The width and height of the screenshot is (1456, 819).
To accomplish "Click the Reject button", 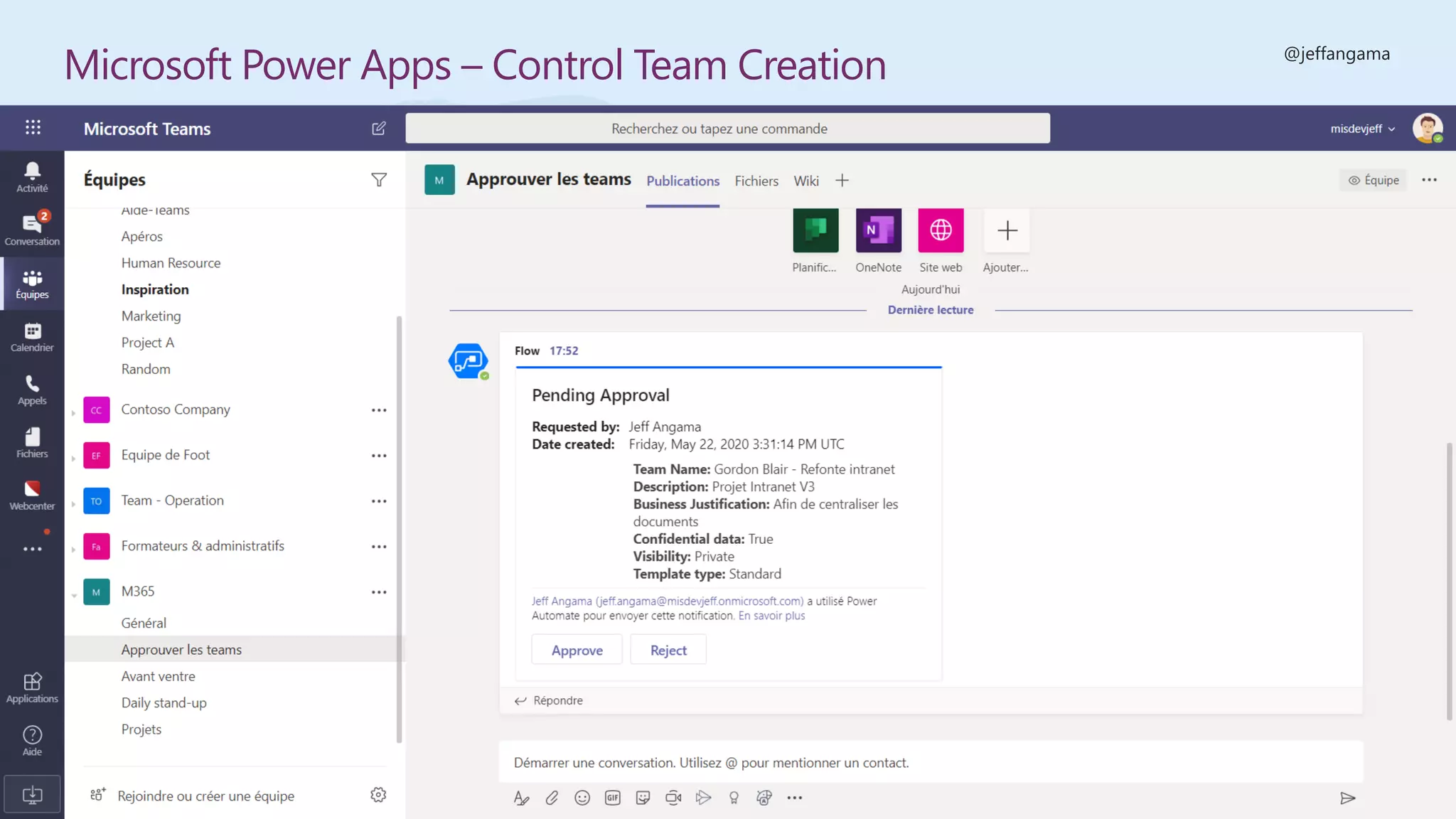I will (668, 650).
